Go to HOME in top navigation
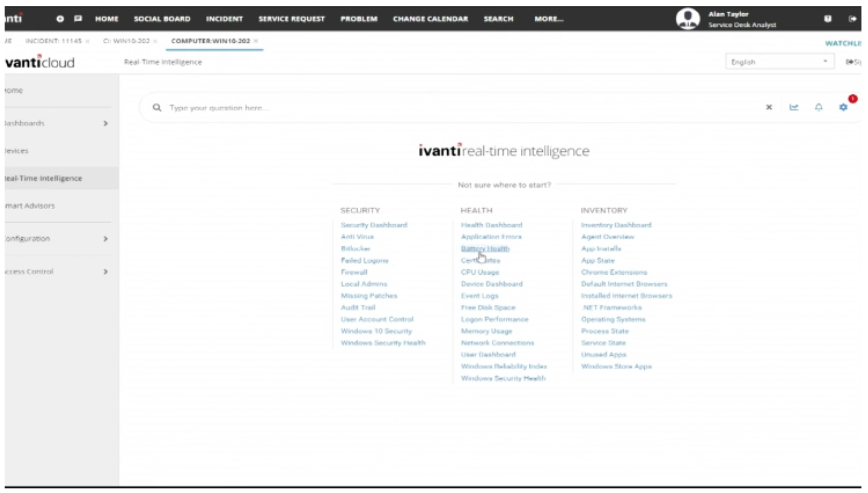Image resolution: width=868 pixels, height=493 pixels. click(107, 19)
